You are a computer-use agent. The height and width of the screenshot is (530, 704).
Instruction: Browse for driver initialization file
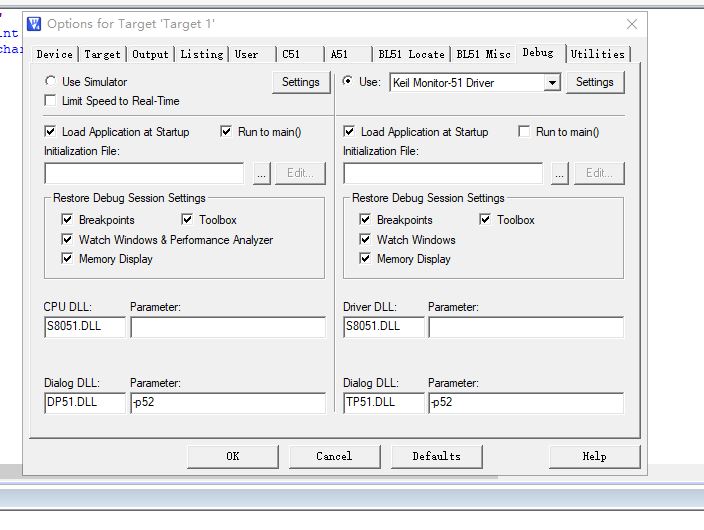(x=559, y=173)
